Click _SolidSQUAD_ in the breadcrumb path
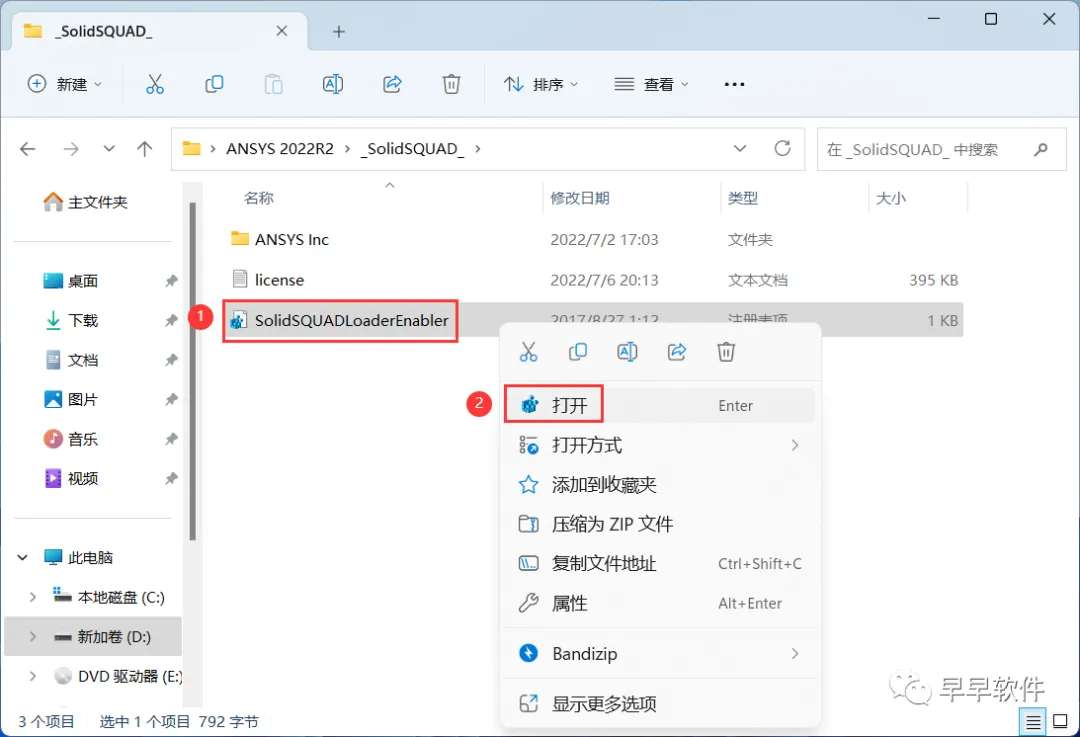 click(413, 149)
